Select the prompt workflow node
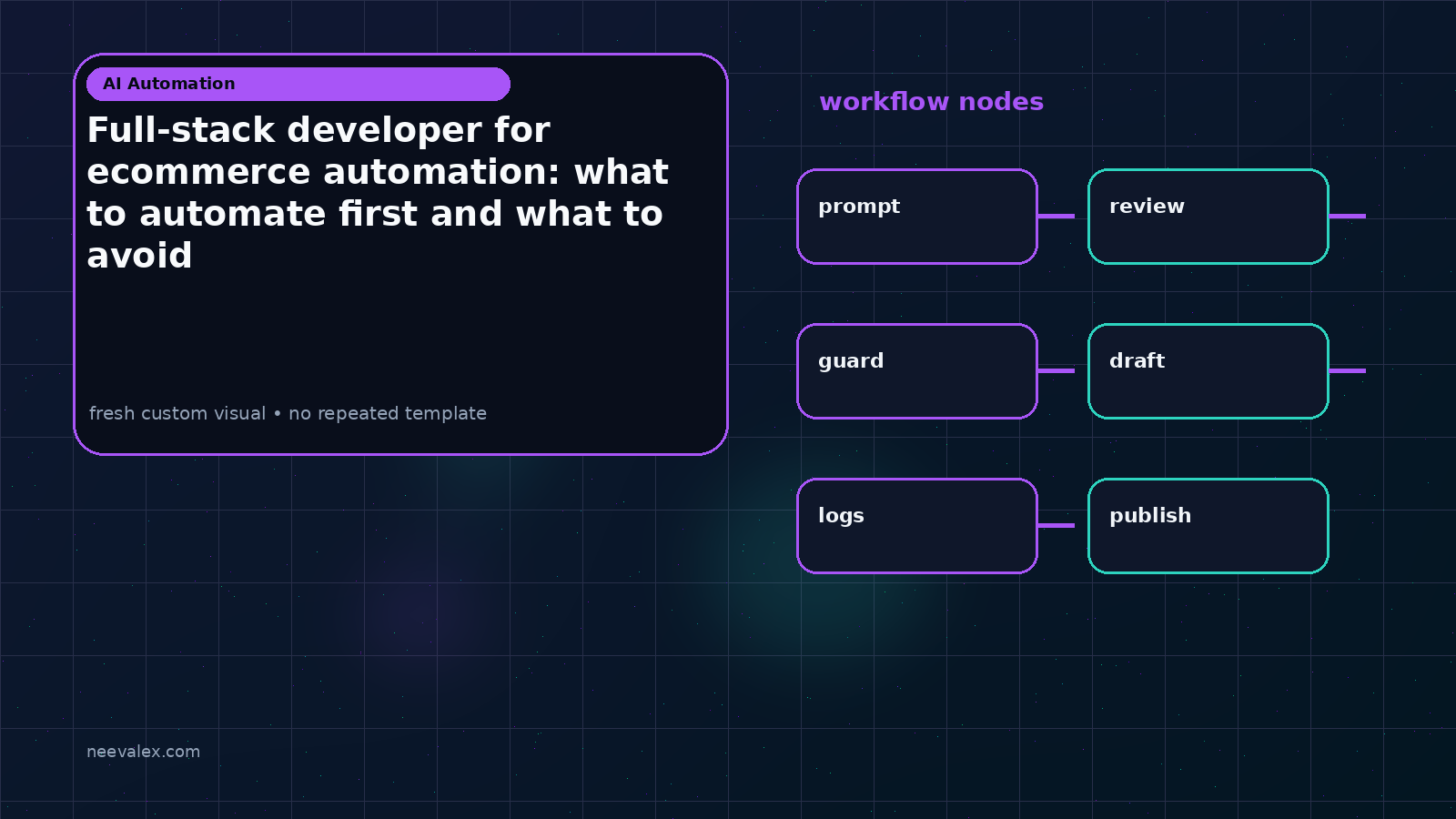 click(x=917, y=217)
